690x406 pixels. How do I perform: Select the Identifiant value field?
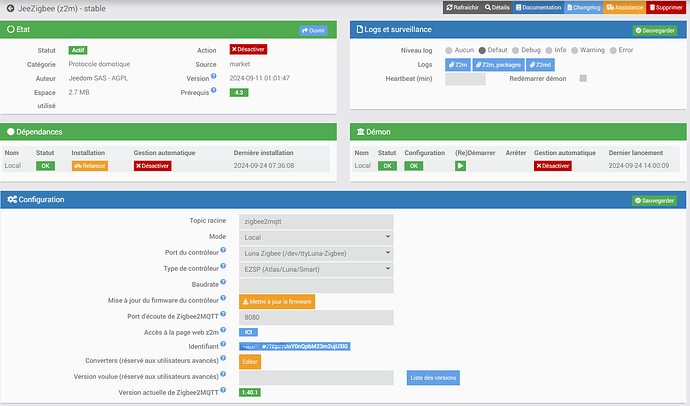coord(295,347)
